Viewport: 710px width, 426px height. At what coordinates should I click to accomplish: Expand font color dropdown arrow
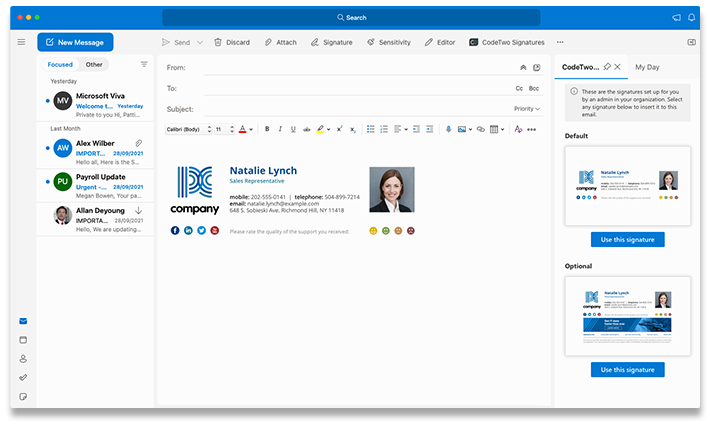[251, 129]
